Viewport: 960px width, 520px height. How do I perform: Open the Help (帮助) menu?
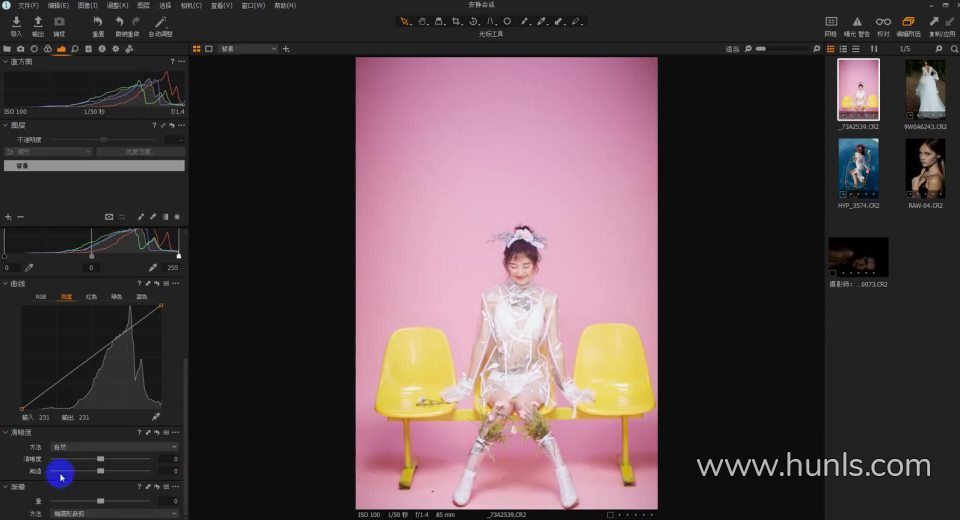[285, 5]
